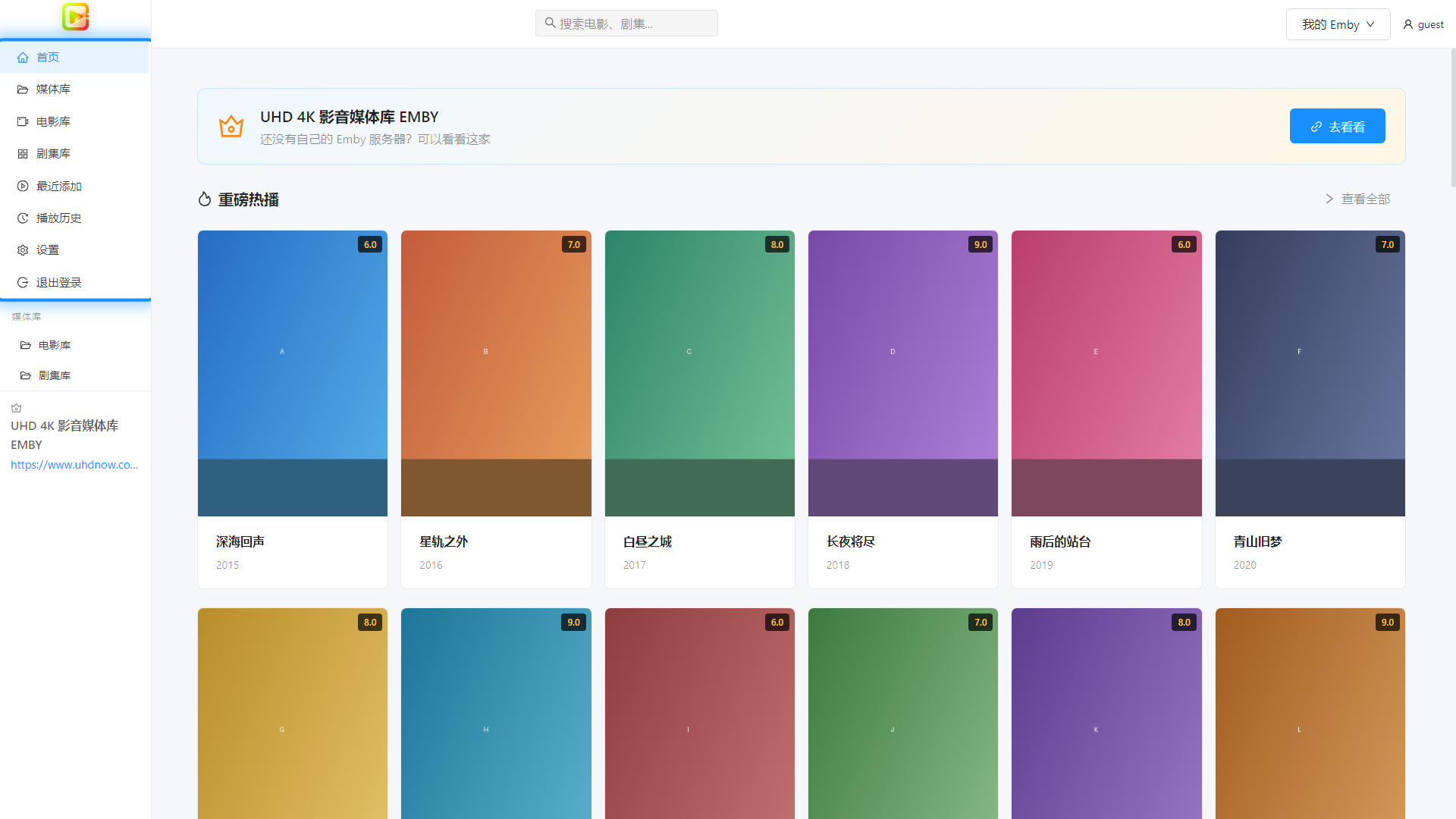
Task: Click the Emby app logo
Action: click(x=75, y=17)
